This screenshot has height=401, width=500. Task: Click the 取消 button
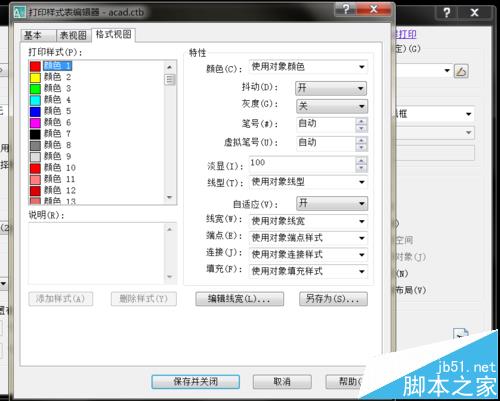282,382
